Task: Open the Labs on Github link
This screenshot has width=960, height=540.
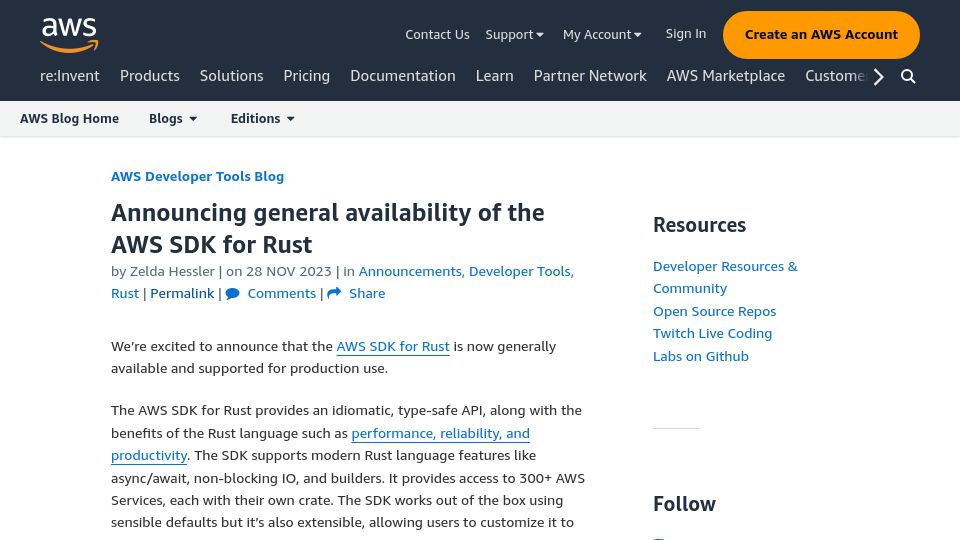Action: (x=701, y=356)
